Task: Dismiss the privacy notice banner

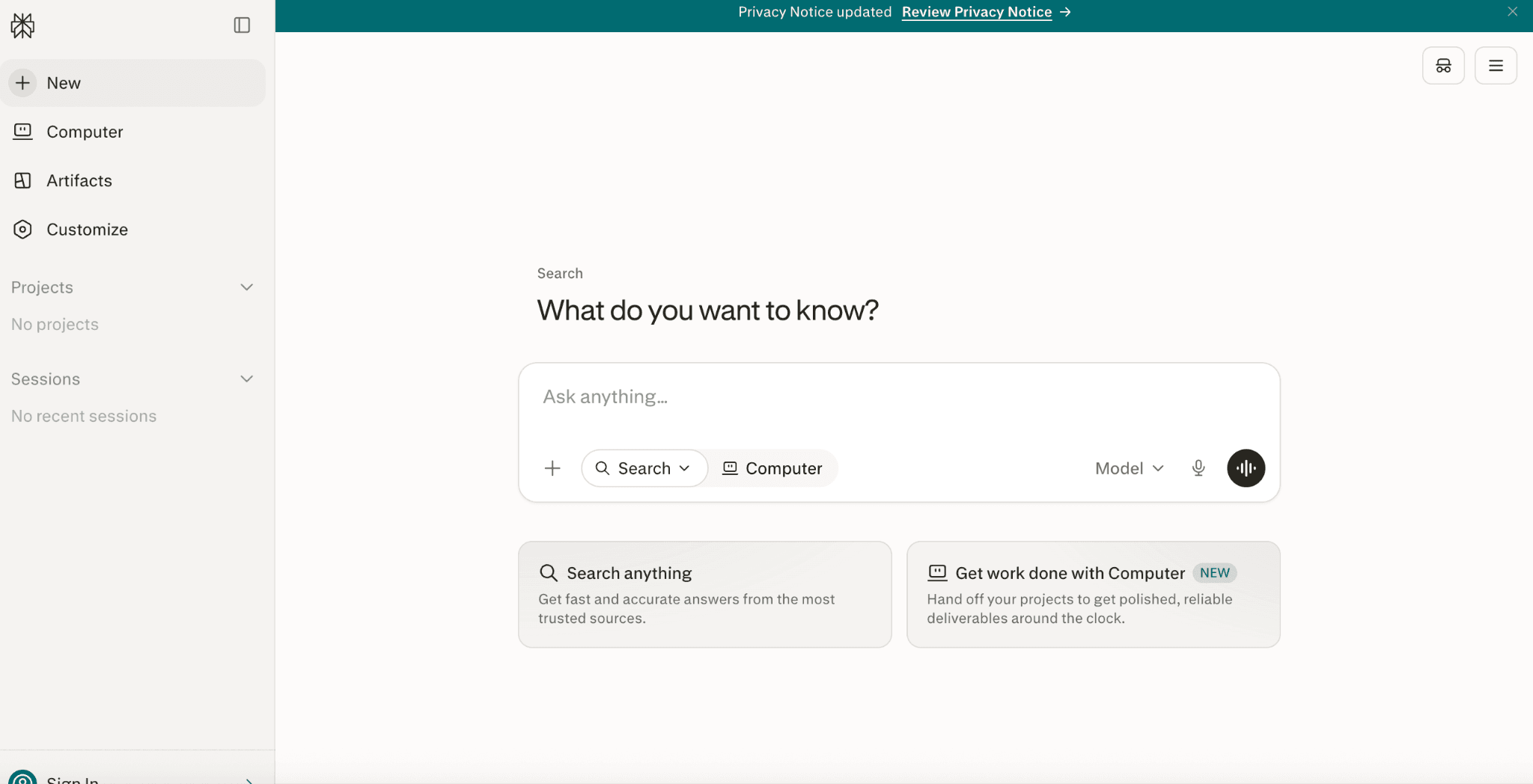Action: click(x=1512, y=11)
